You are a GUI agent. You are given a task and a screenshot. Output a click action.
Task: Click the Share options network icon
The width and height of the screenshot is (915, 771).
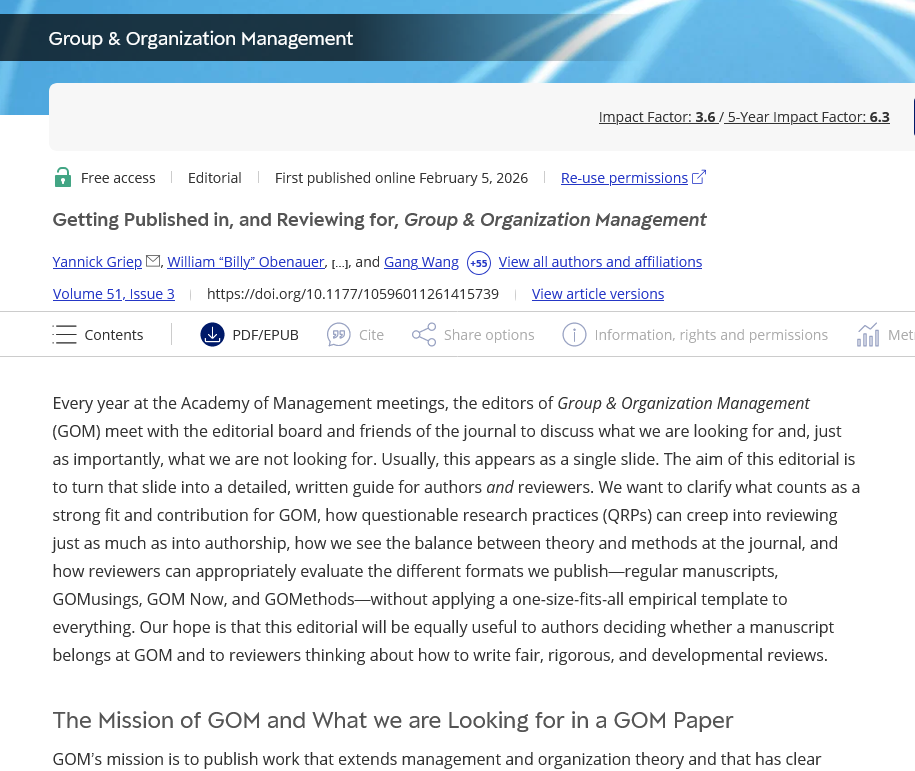[424, 334]
